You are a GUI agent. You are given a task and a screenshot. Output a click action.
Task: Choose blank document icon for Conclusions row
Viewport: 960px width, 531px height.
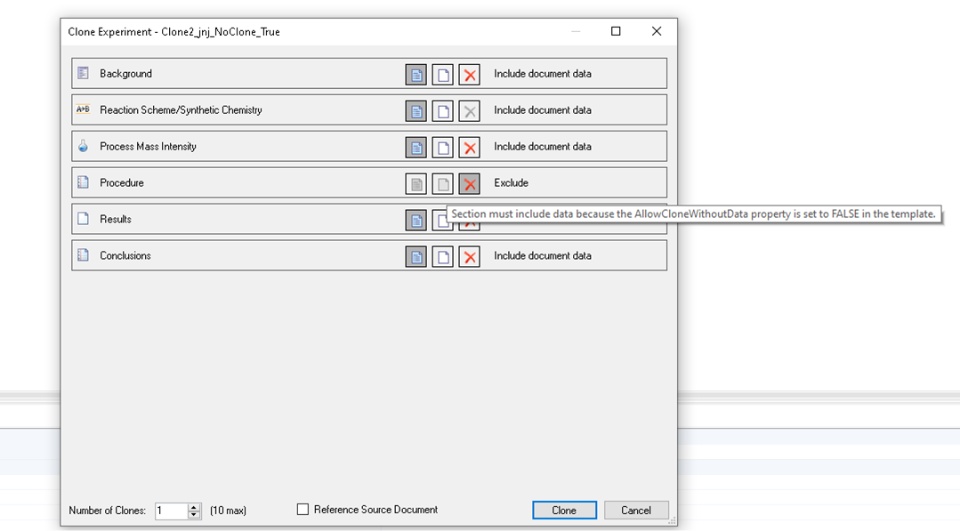pos(443,257)
